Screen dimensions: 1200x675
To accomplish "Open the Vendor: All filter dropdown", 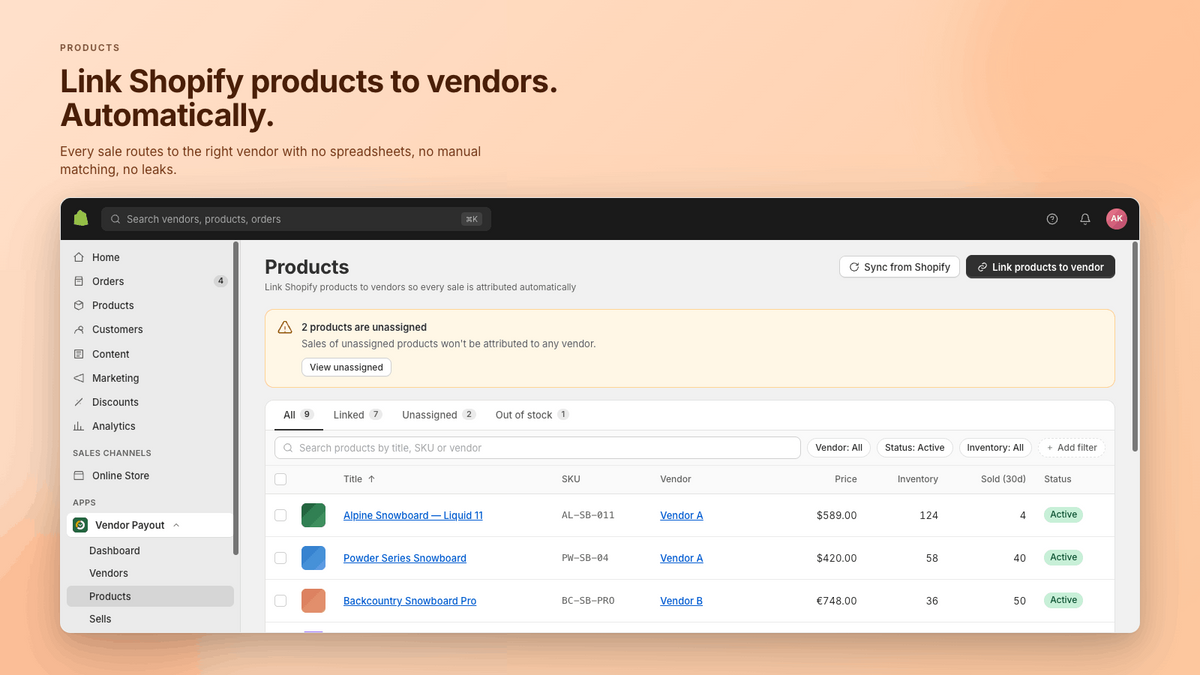I will [x=839, y=448].
